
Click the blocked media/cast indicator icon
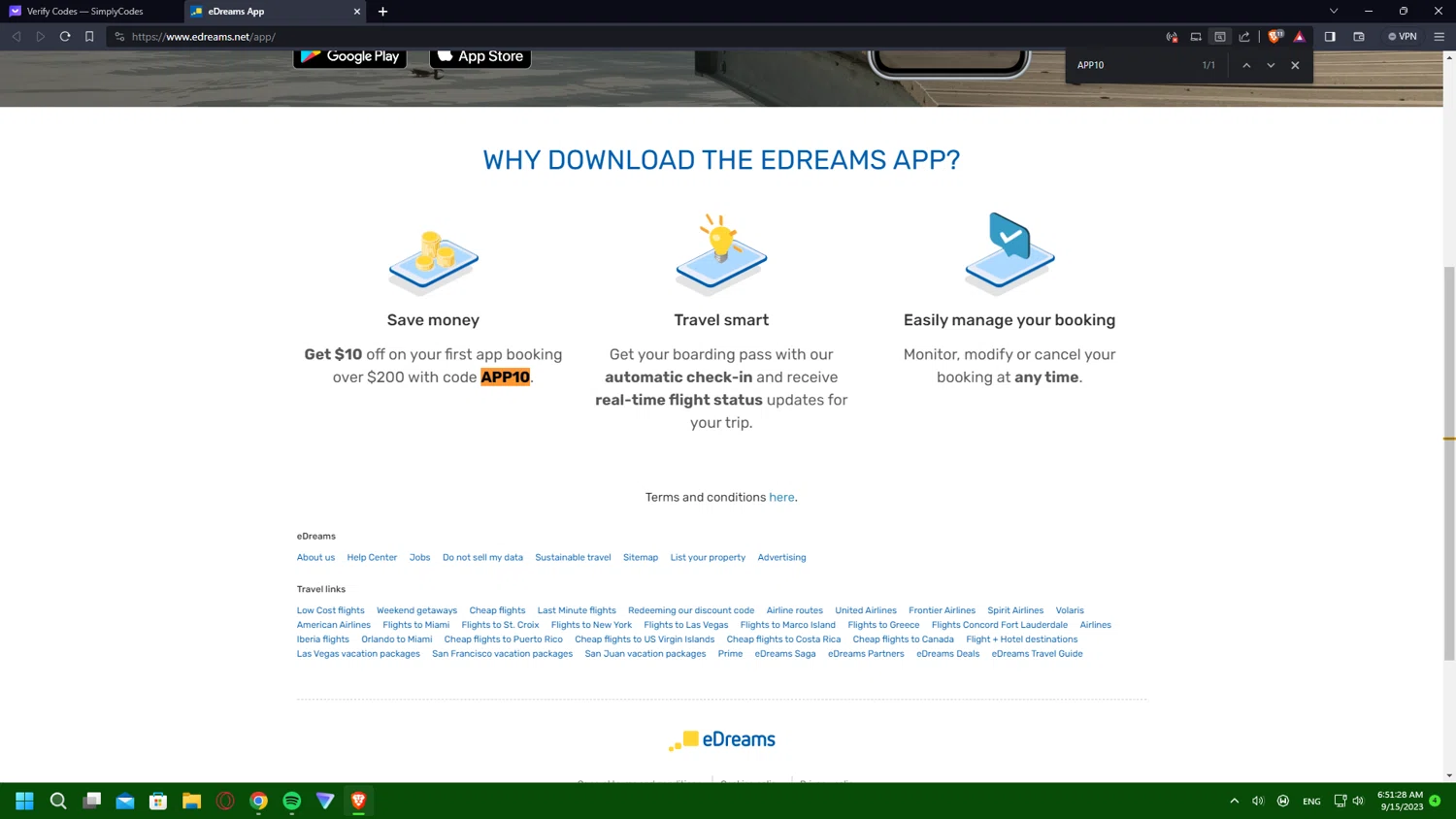tap(1172, 37)
